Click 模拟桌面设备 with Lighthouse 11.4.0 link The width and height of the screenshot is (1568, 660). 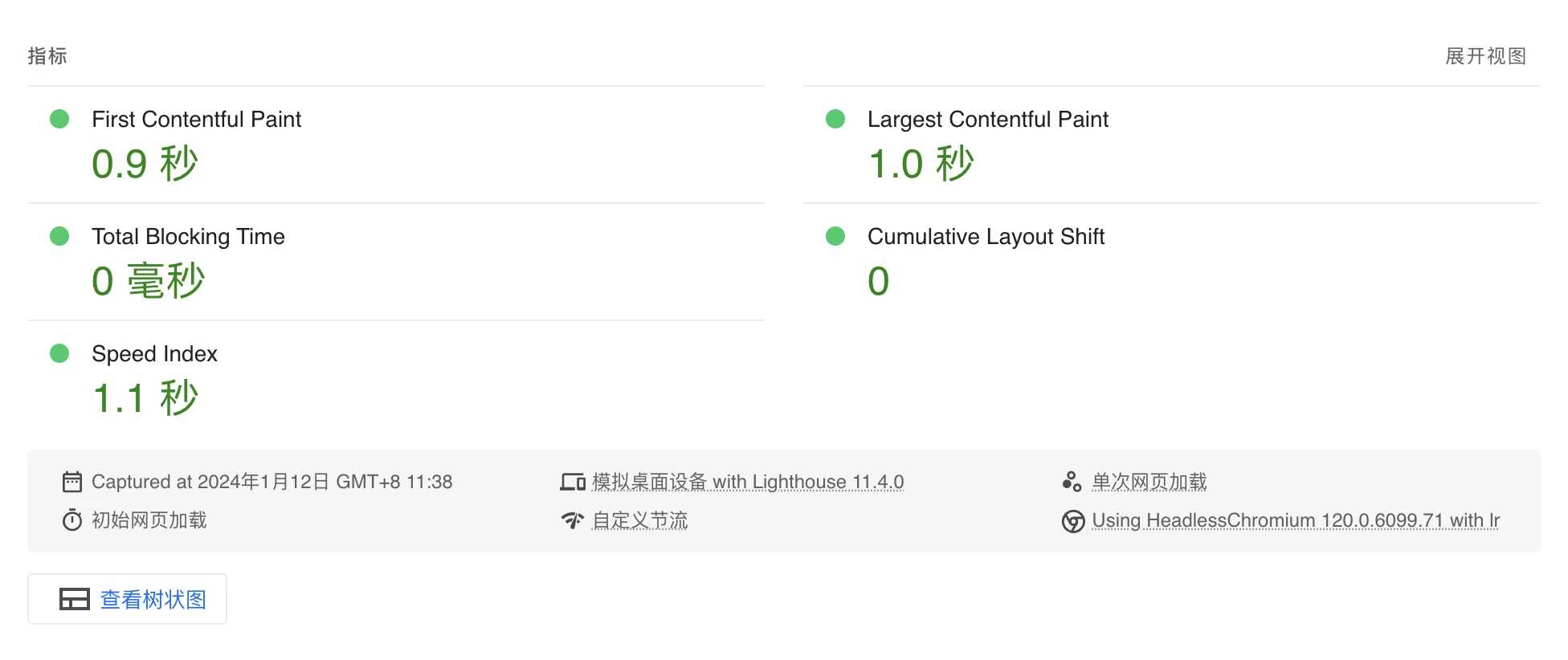(748, 482)
